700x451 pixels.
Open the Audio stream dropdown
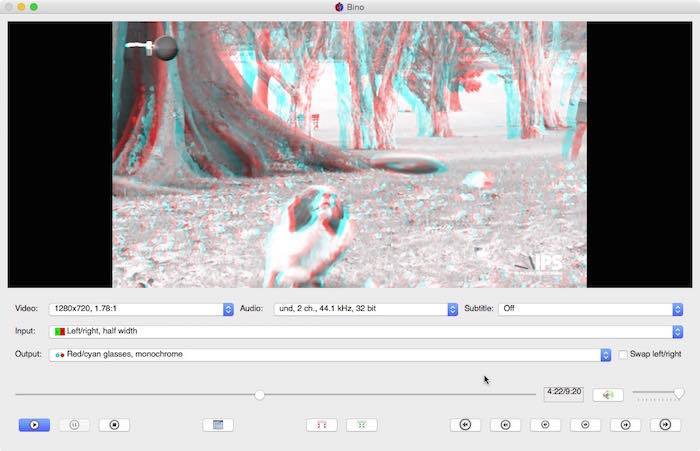pyautogui.click(x=366, y=309)
